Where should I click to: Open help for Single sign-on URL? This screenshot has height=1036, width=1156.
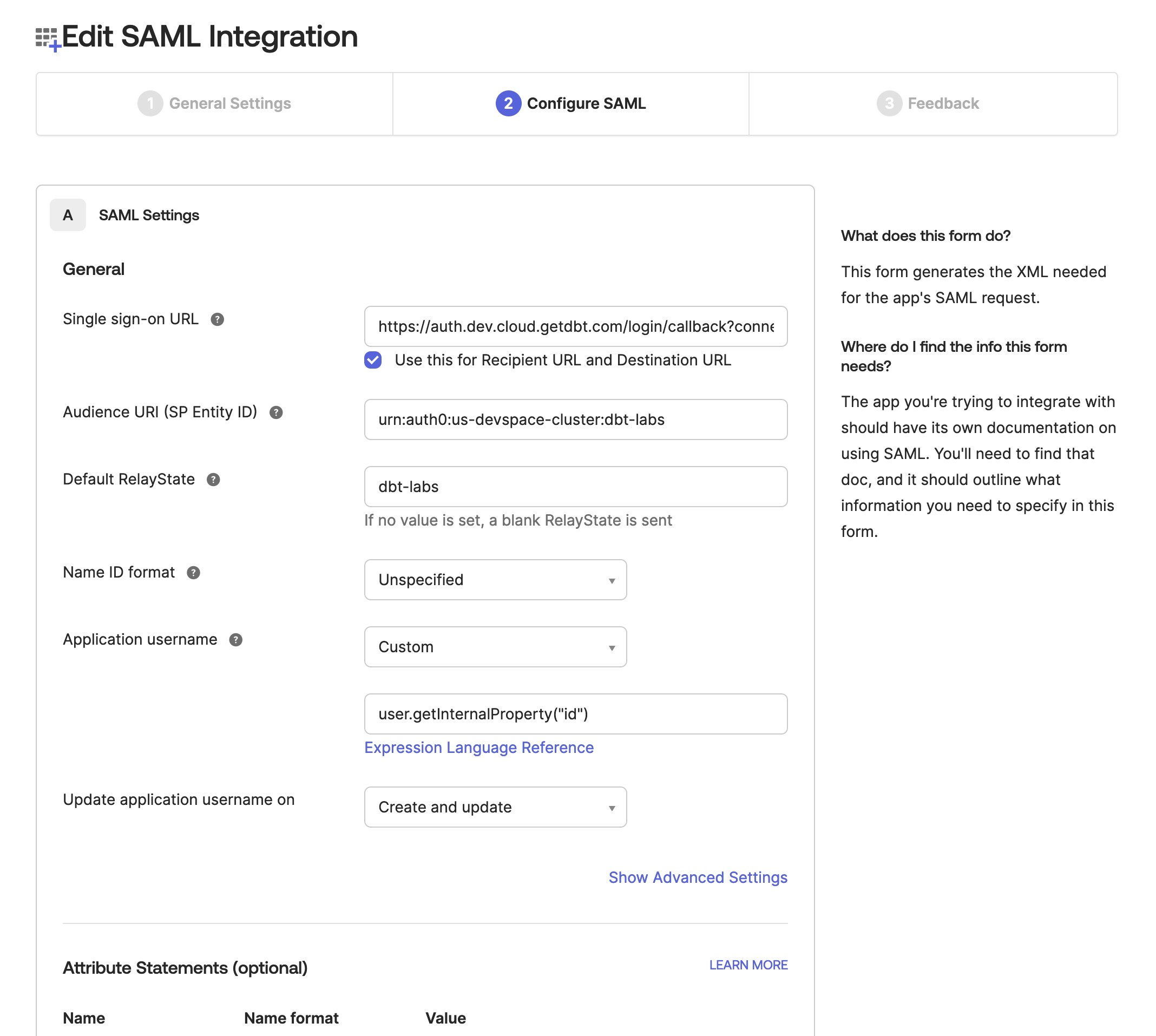217,320
